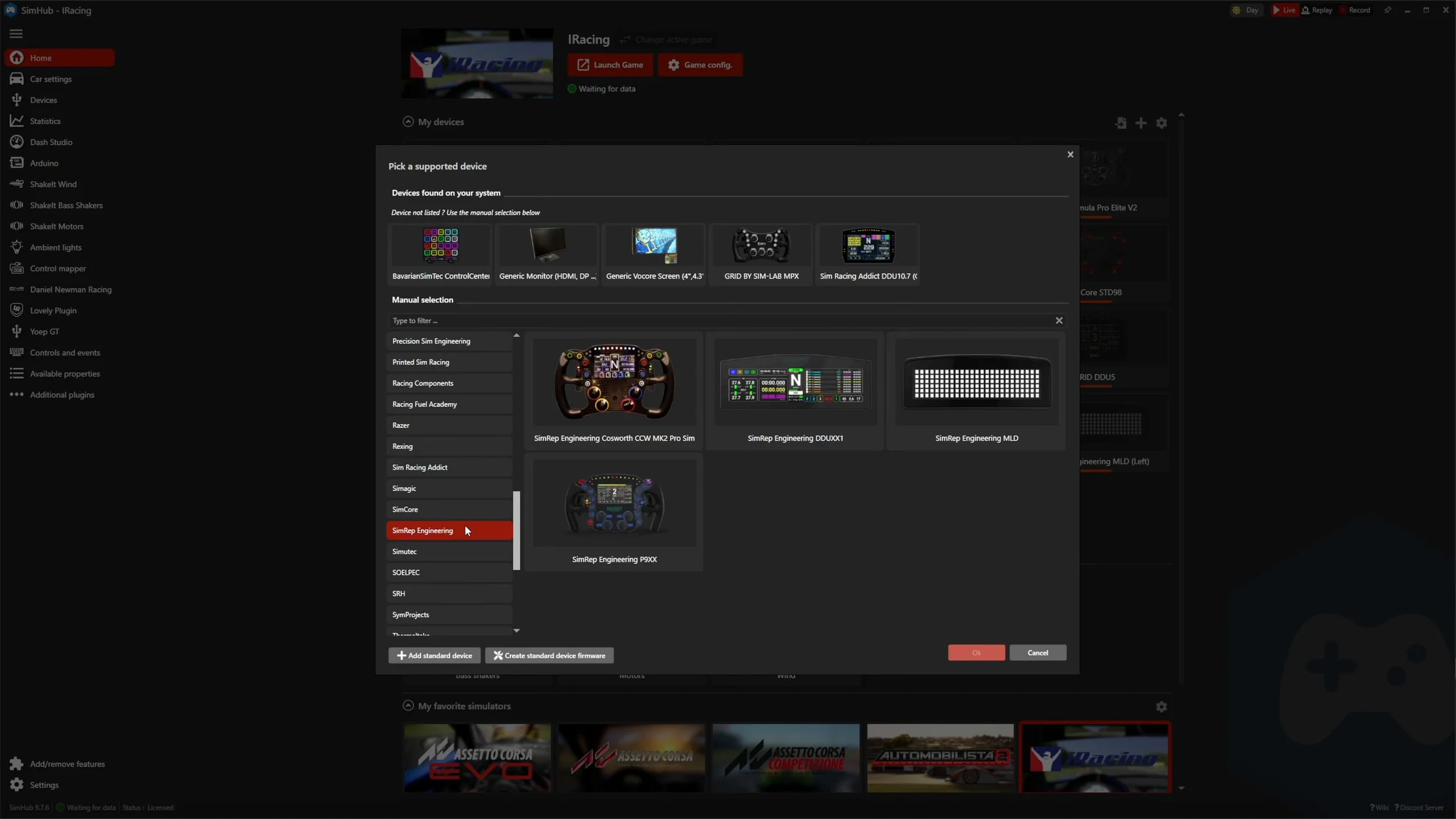Image resolution: width=1456 pixels, height=819 pixels.
Task: Click the add device plus icon
Action: (x=1141, y=123)
